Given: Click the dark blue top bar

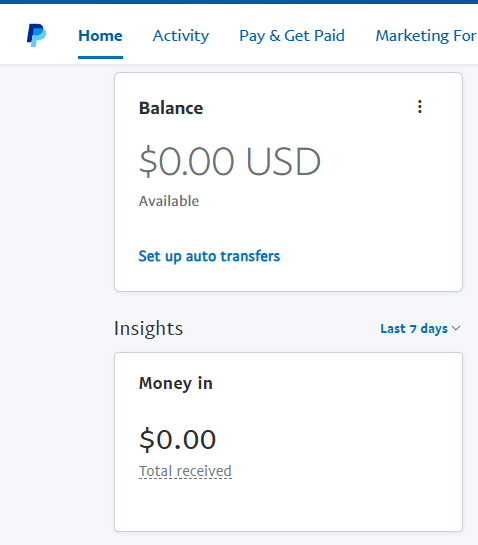Looking at the screenshot, I should [x=239, y=2].
